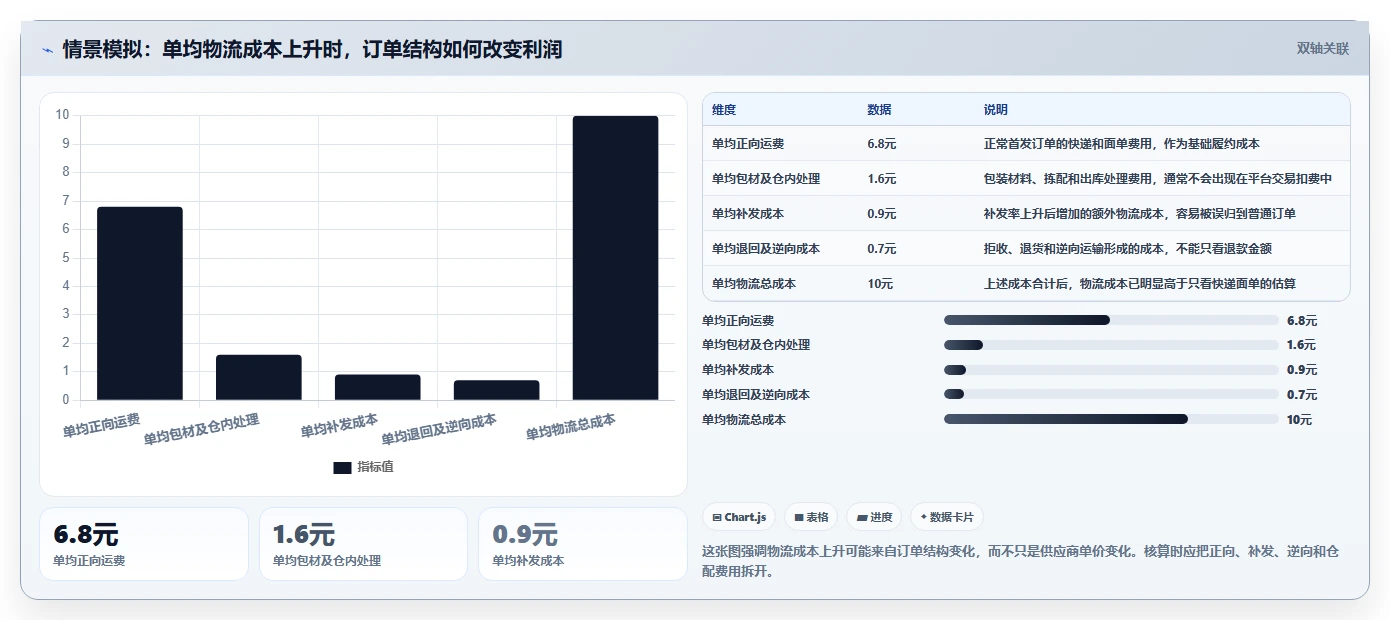Click the summary paragraph starting 这张图强调
Screen dimensions: 1390x620
pyautogui.click(x=1021, y=562)
